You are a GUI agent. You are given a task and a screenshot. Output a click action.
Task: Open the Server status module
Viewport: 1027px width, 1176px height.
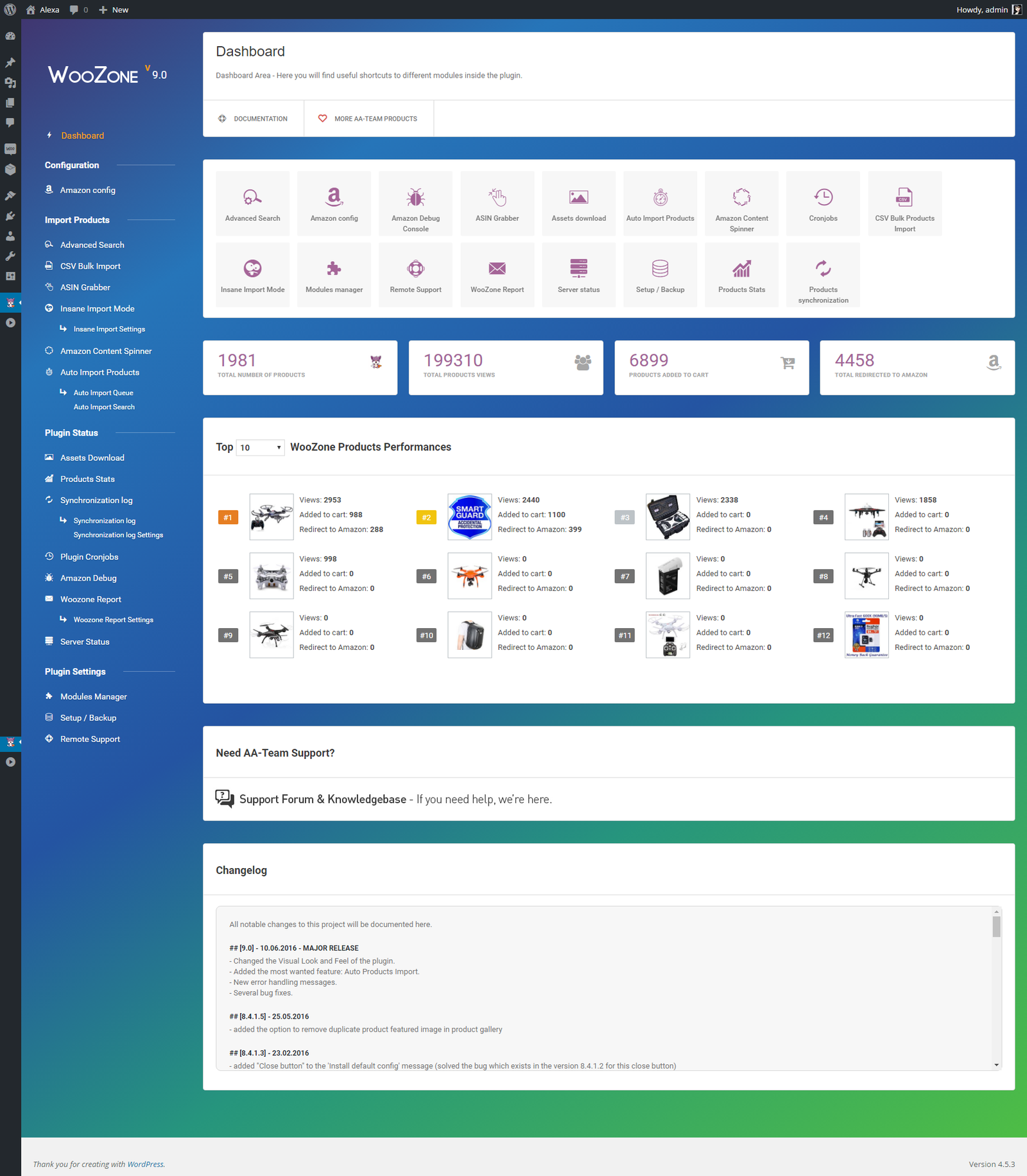click(578, 275)
